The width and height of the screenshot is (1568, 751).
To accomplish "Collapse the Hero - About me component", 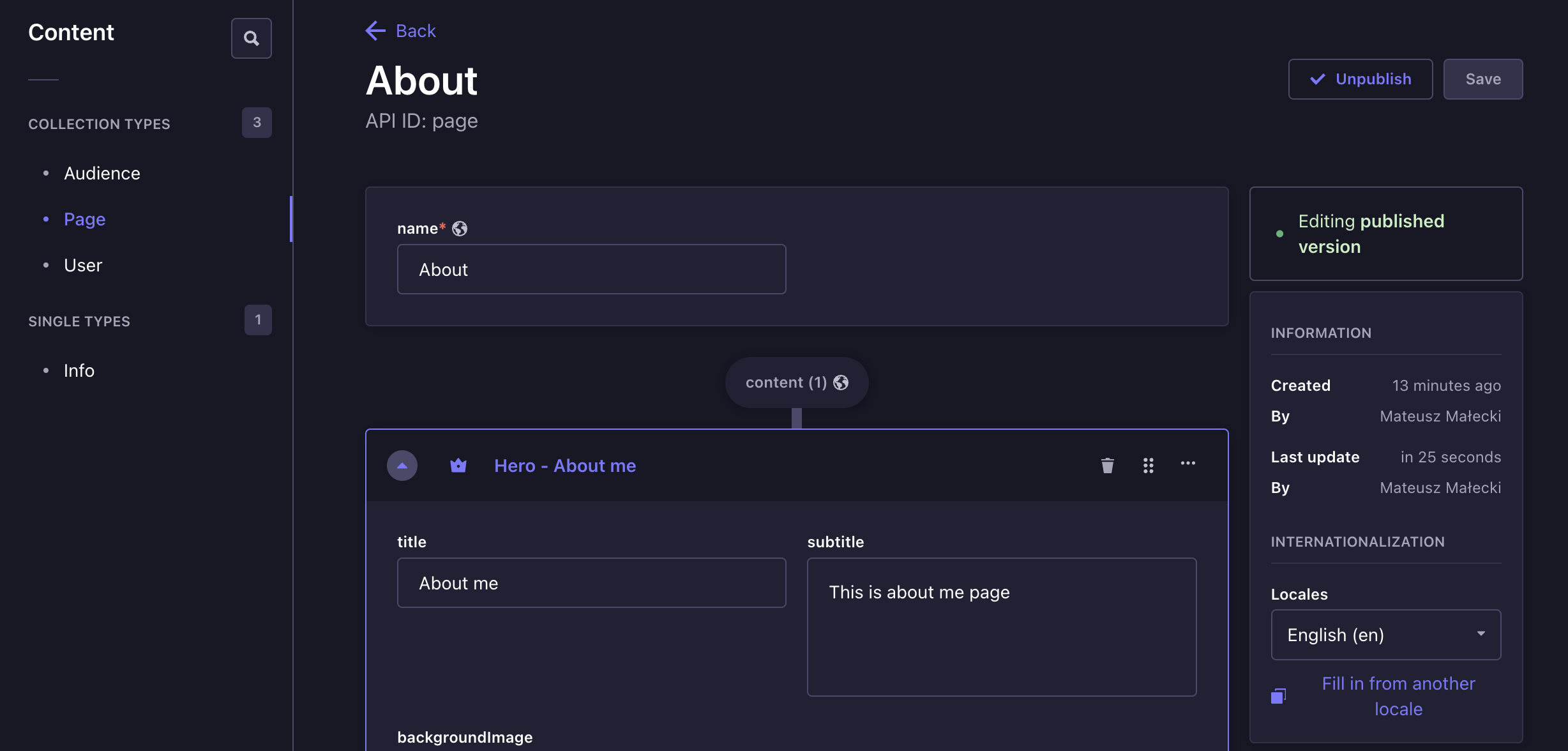I will coord(402,466).
